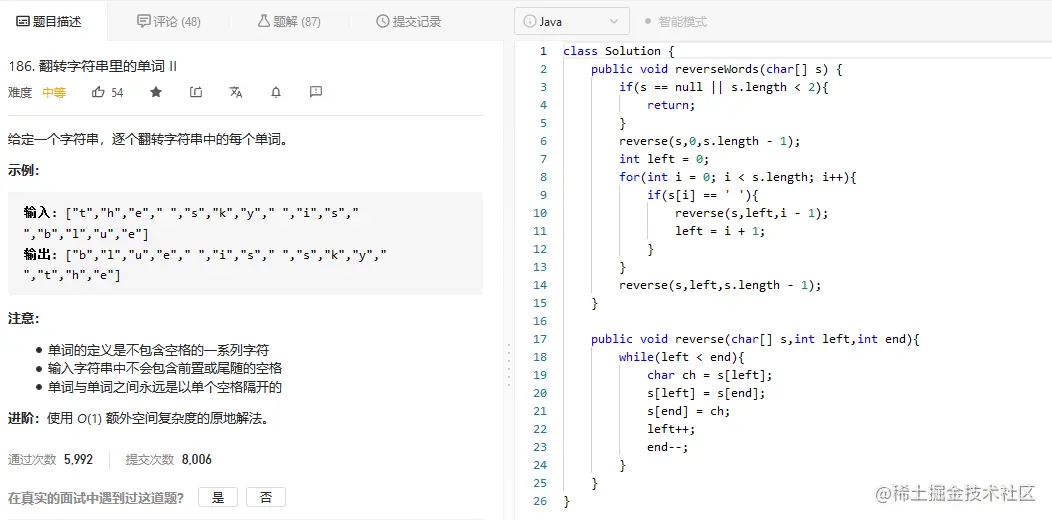Click the 通过次数 5,992 value
1052x520 pixels.
tap(78, 460)
